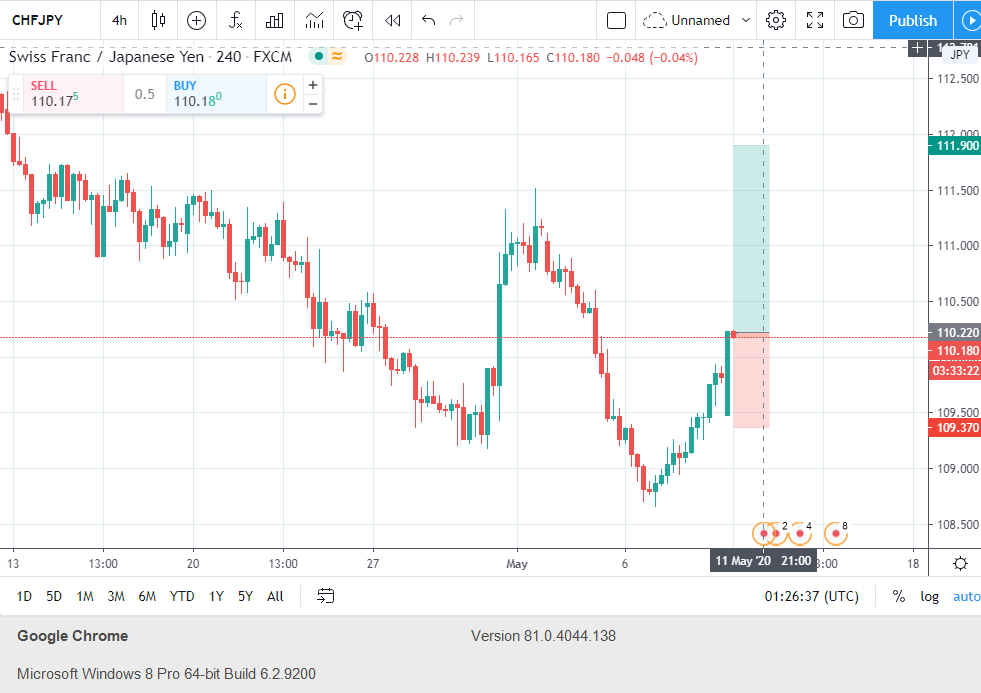
Task: Select the 6M date range
Action: 147,596
